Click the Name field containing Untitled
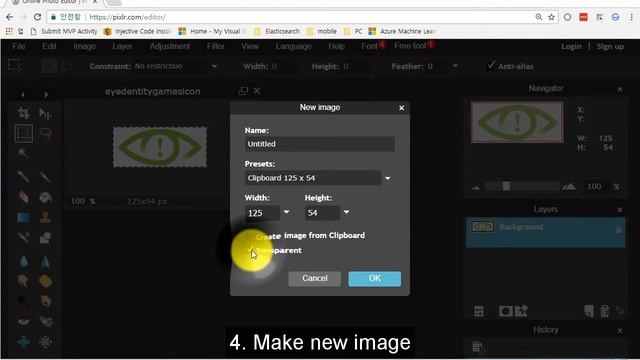Image resolution: width=640 pixels, height=360 pixels. pyautogui.click(x=320, y=144)
